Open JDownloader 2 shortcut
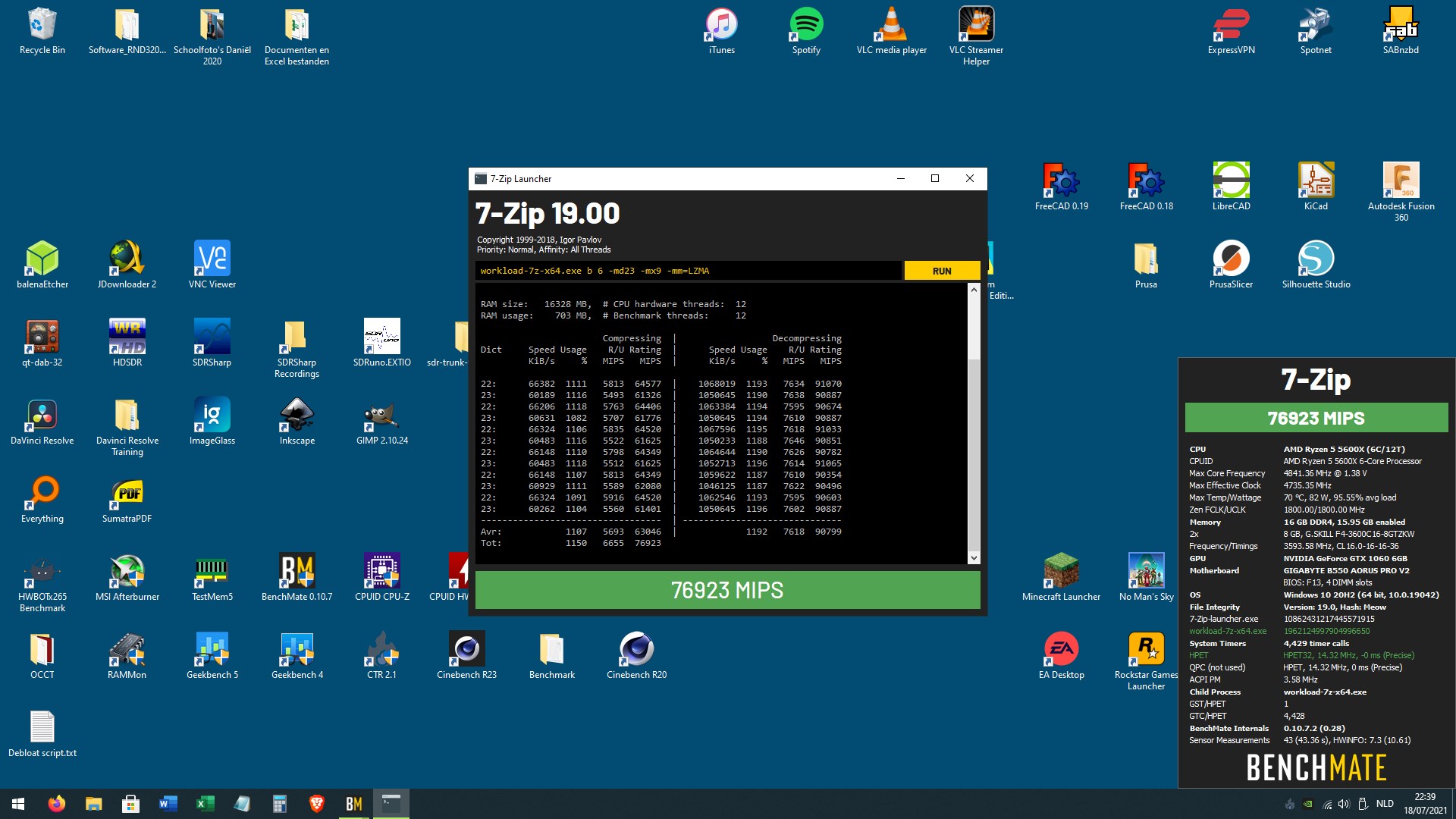The height and width of the screenshot is (819, 1456). click(x=127, y=265)
